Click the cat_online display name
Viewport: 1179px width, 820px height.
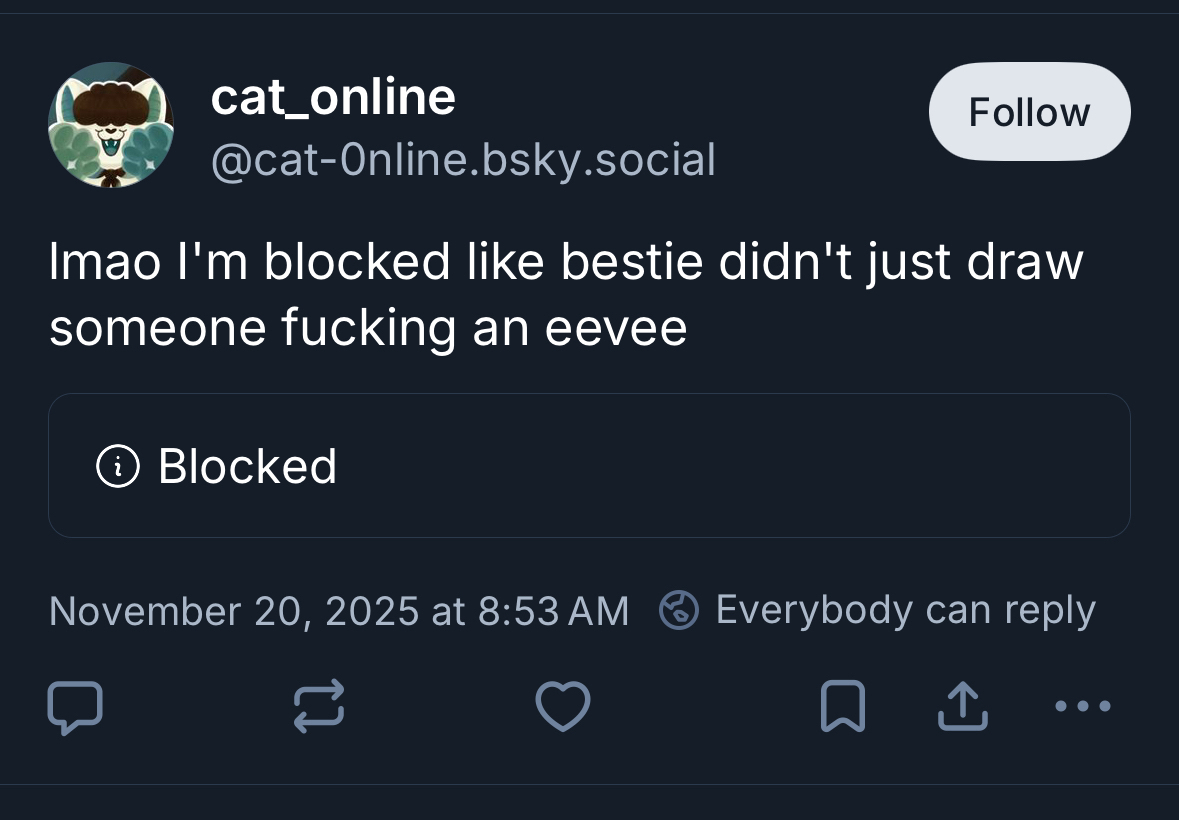pos(333,97)
